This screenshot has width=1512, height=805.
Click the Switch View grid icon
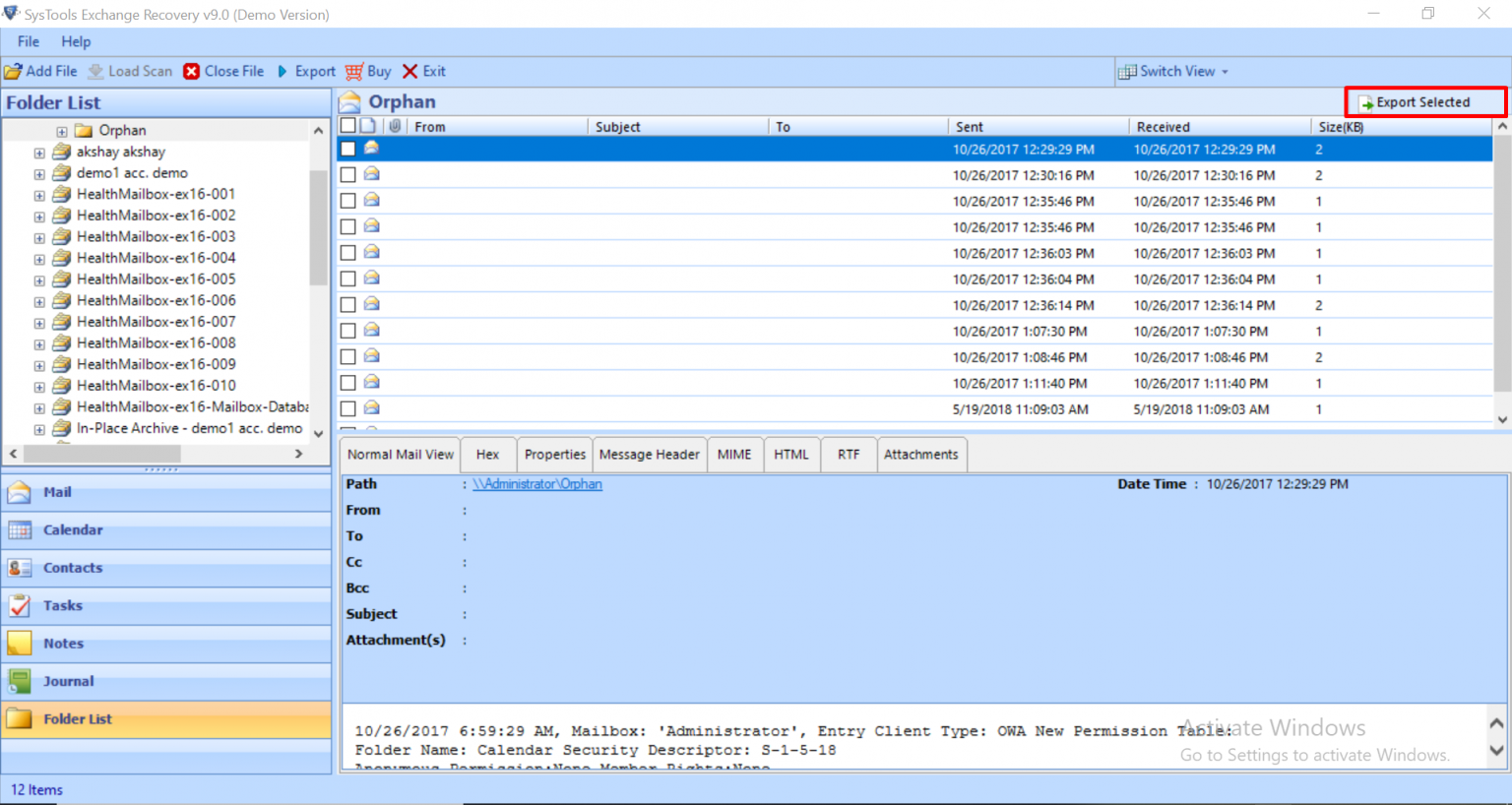click(1127, 72)
